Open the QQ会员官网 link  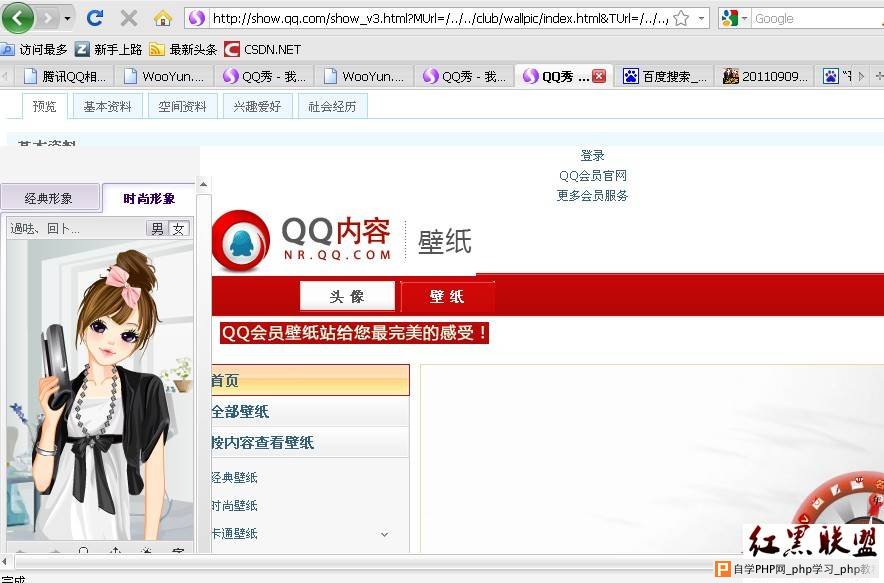coord(593,175)
